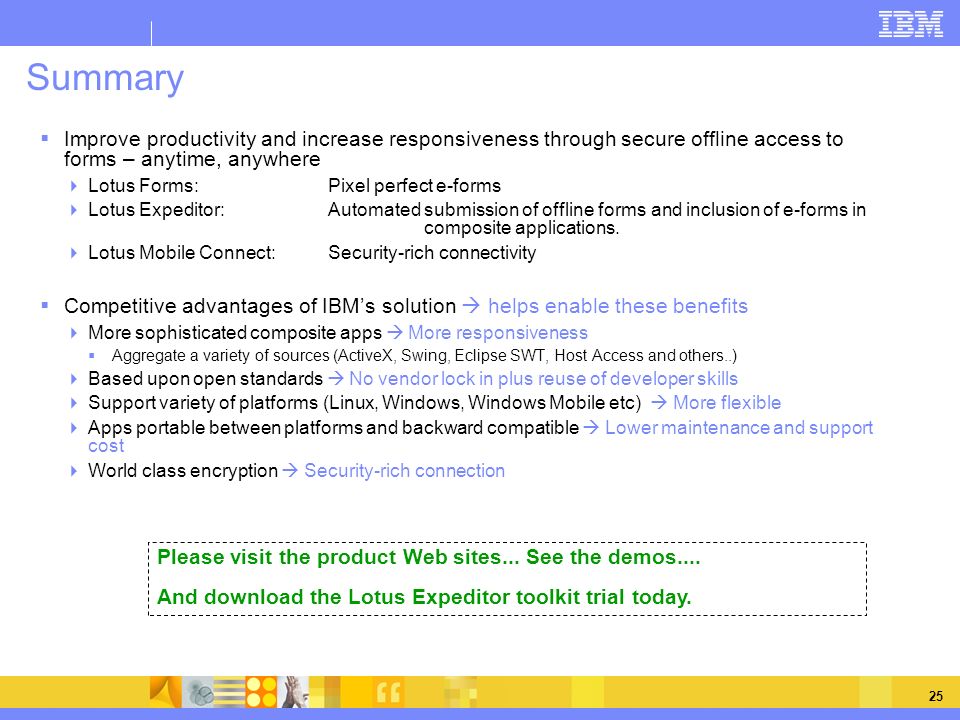960x720 pixels.
Task: Click the hands photo tile in footer
Action: [293, 692]
